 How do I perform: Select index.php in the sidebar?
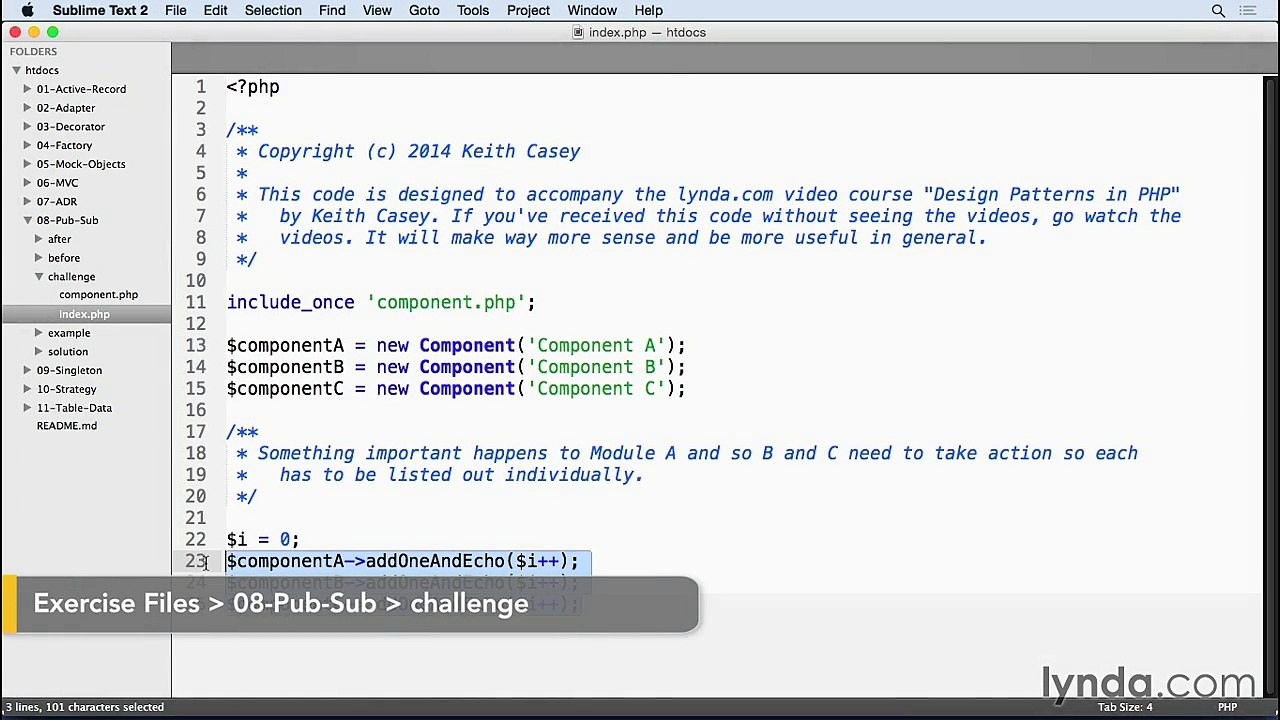(84, 314)
